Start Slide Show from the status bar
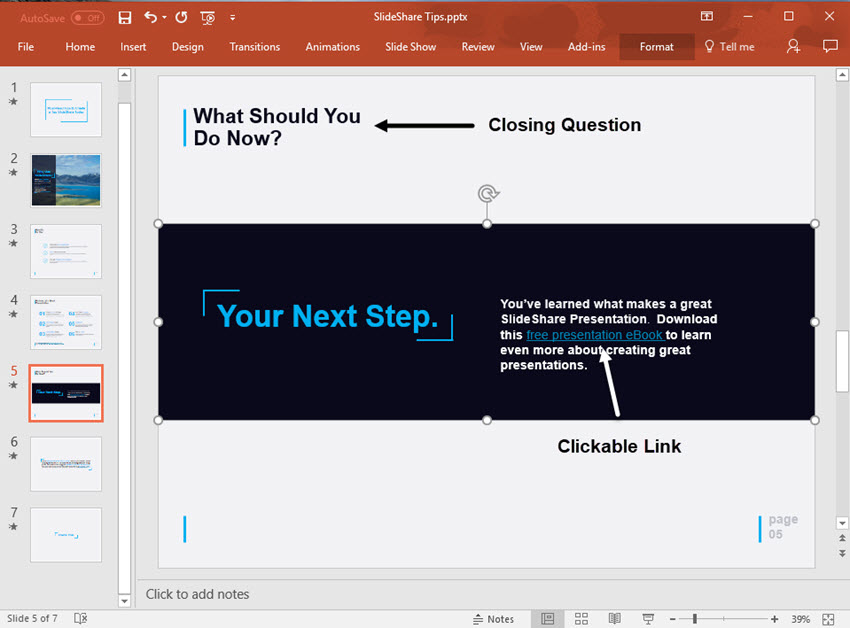850x628 pixels. (647, 619)
